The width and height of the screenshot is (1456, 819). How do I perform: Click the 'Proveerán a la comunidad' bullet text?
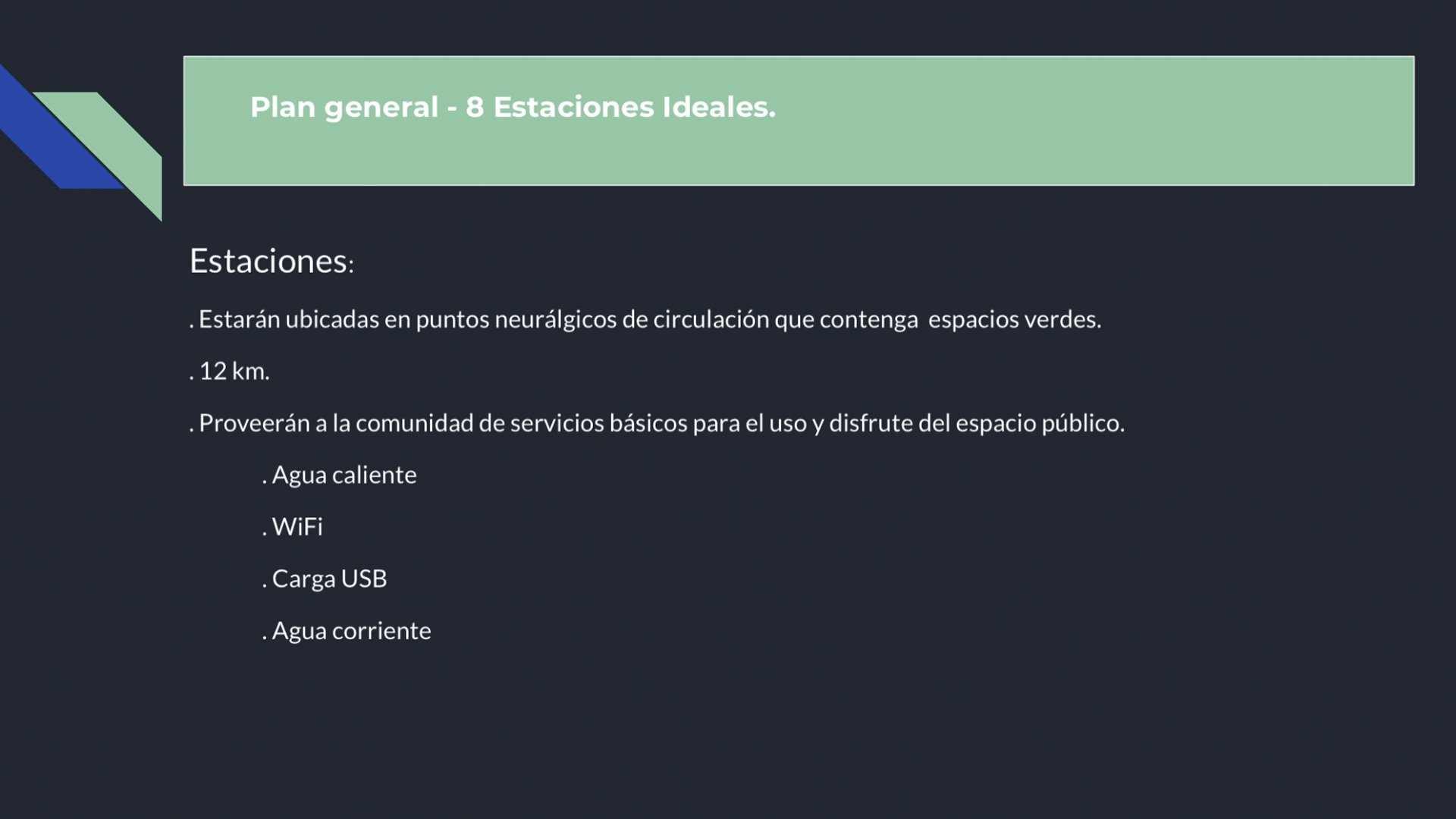[657, 423]
